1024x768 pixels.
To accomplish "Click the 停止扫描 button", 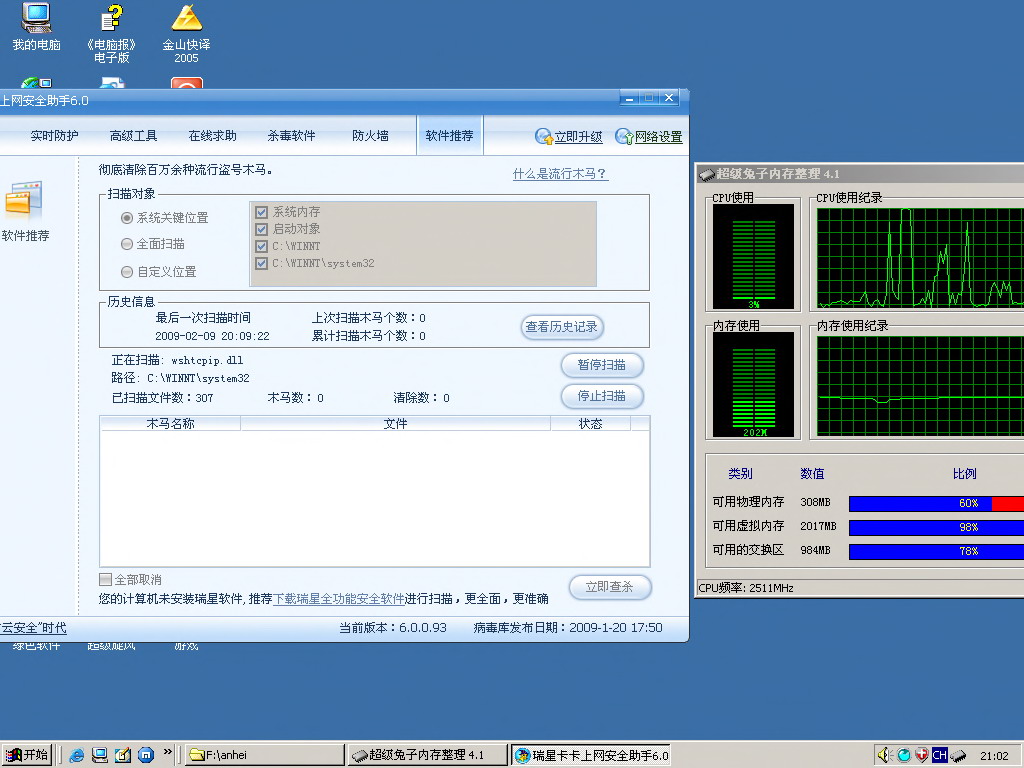I will [602, 396].
